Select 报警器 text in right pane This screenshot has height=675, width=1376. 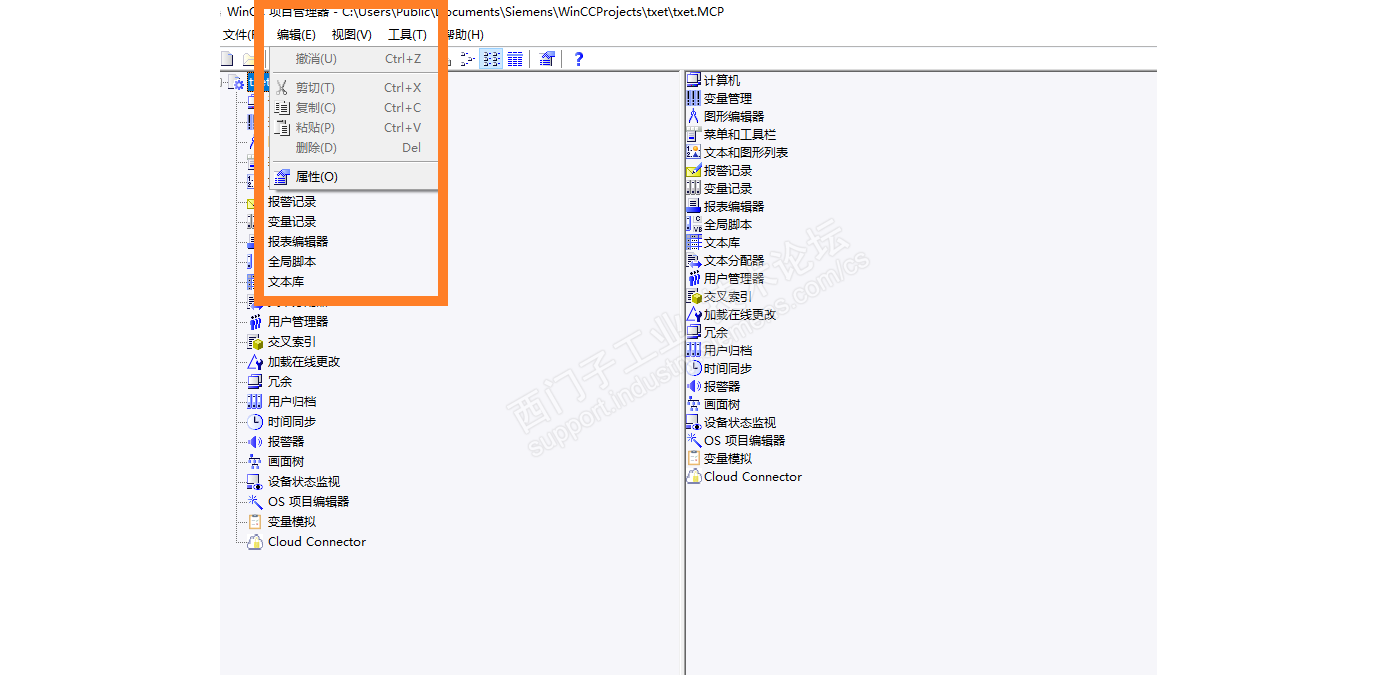coord(722,387)
